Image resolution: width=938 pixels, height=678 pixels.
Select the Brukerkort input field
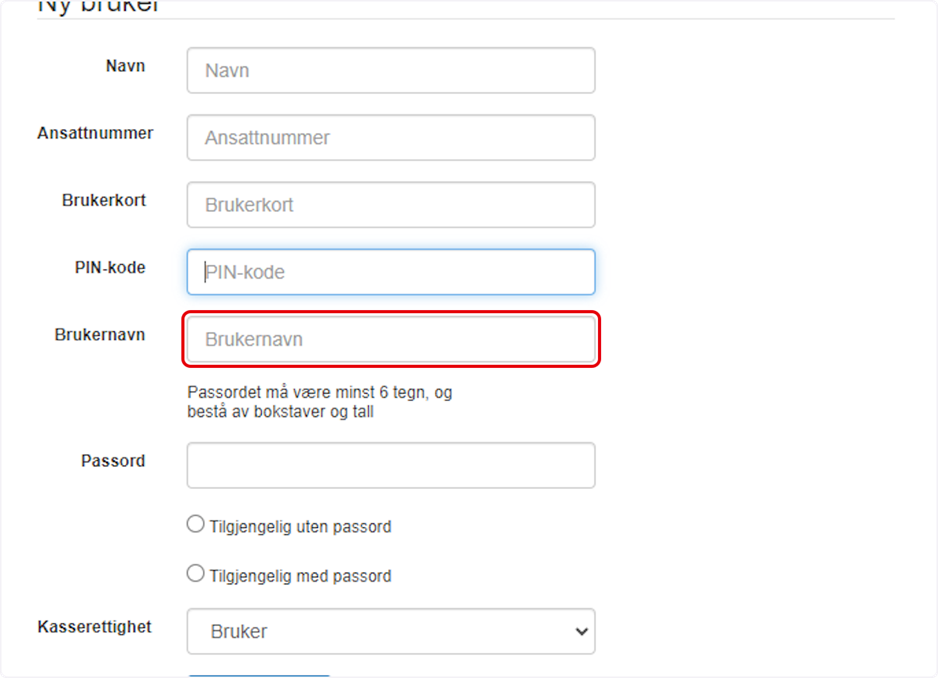391,205
